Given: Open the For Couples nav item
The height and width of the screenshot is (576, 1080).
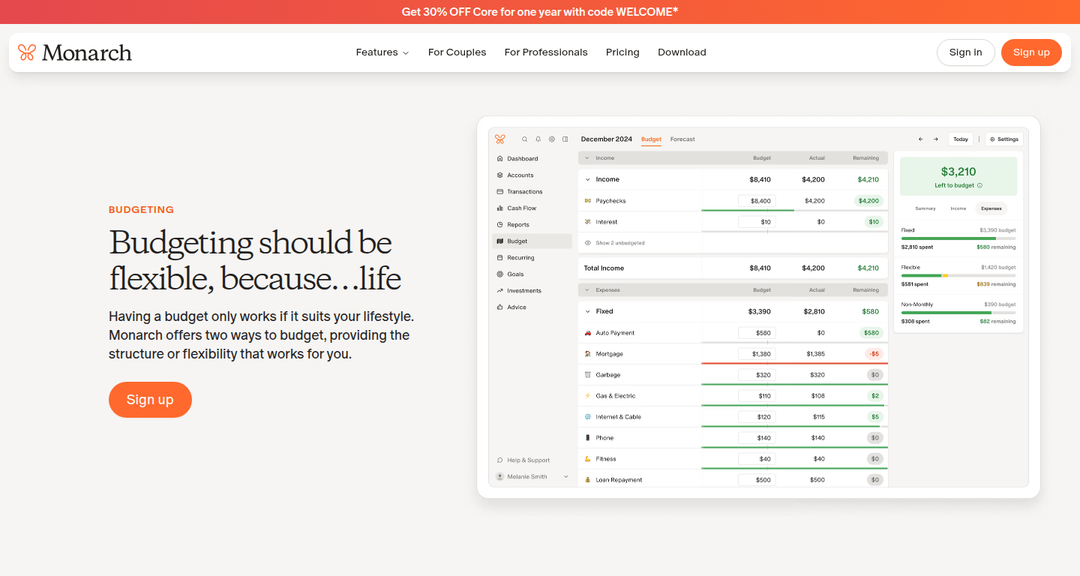Looking at the screenshot, I should click(x=457, y=52).
